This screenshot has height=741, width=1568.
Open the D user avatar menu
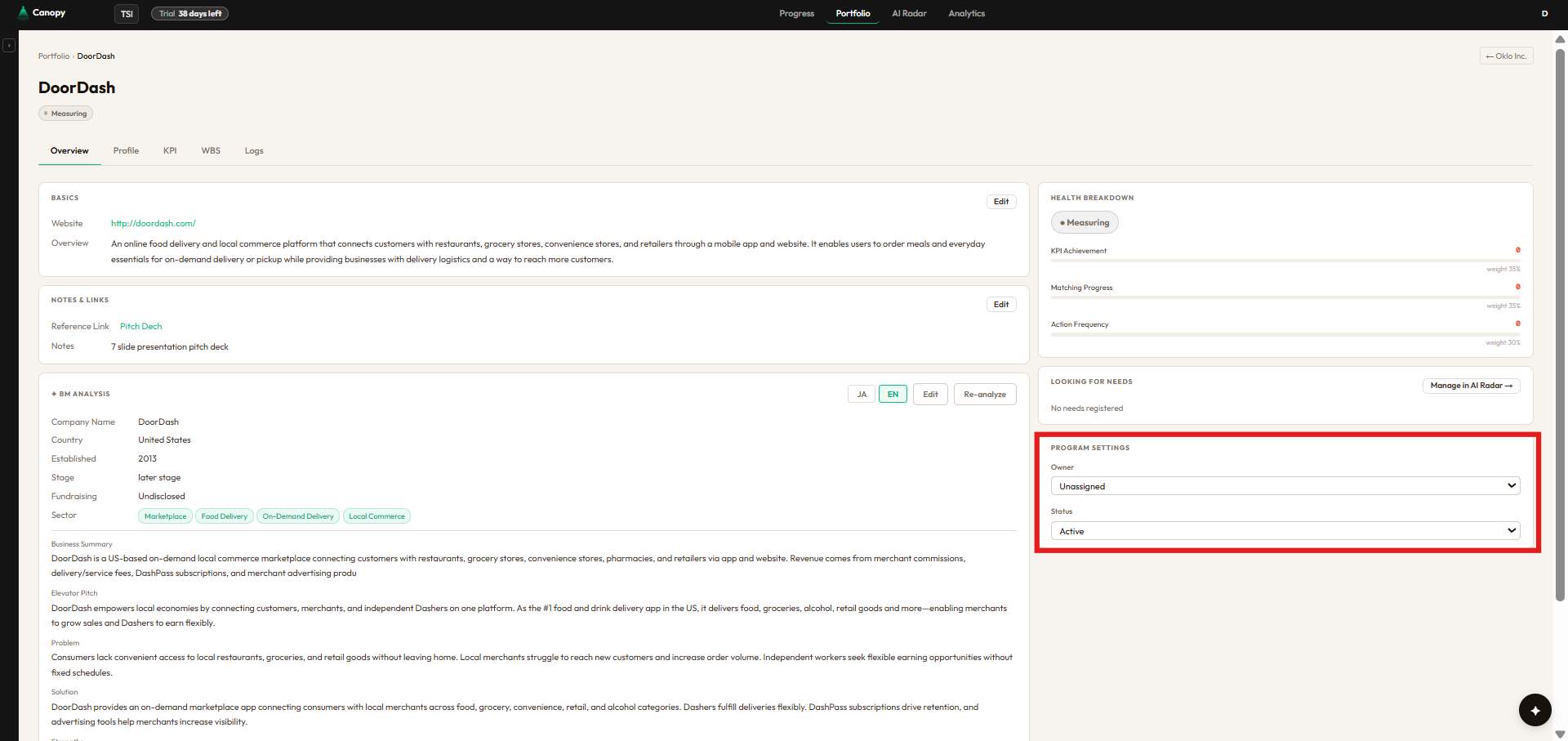[1544, 13]
